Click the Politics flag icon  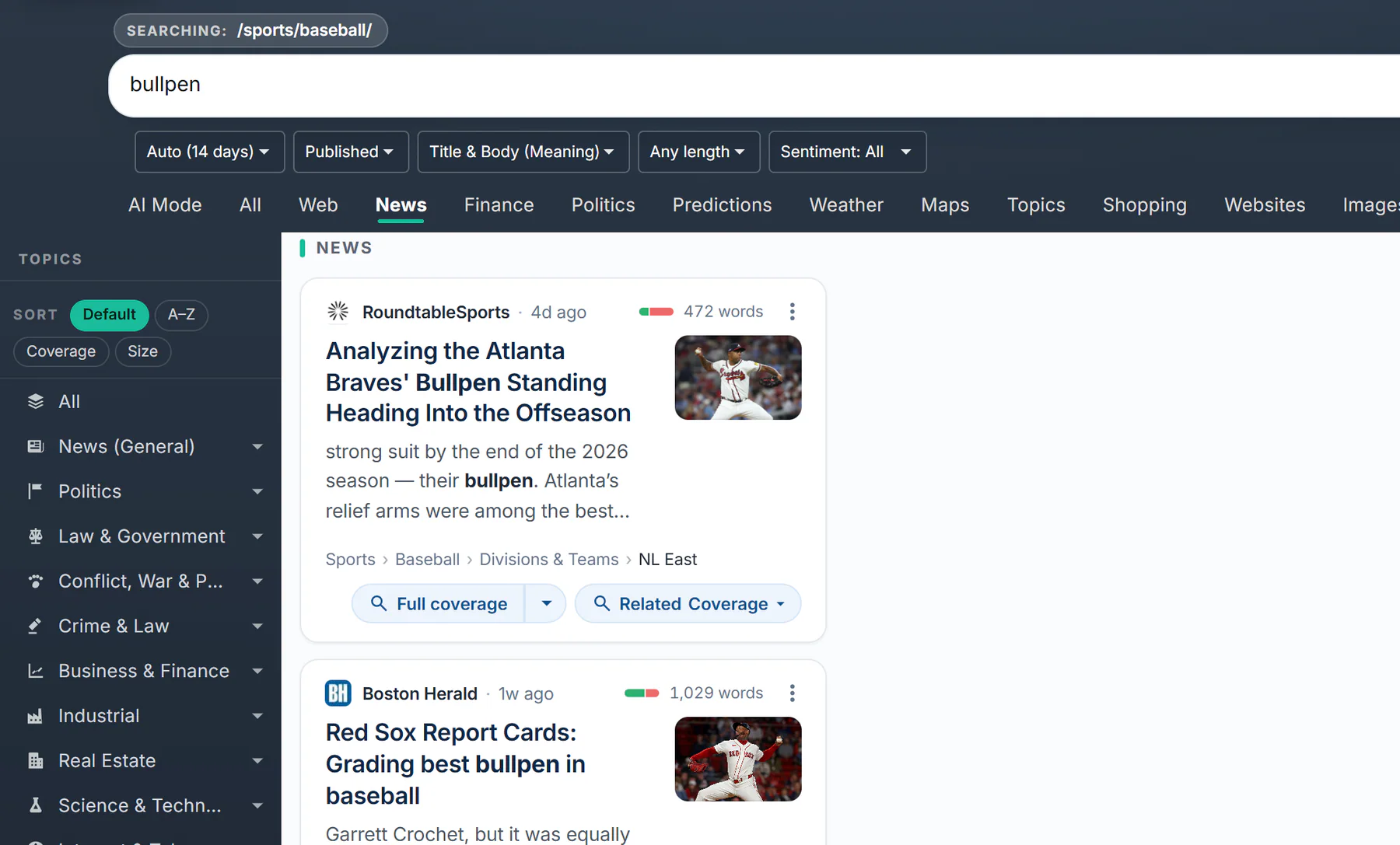pyautogui.click(x=36, y=491)
